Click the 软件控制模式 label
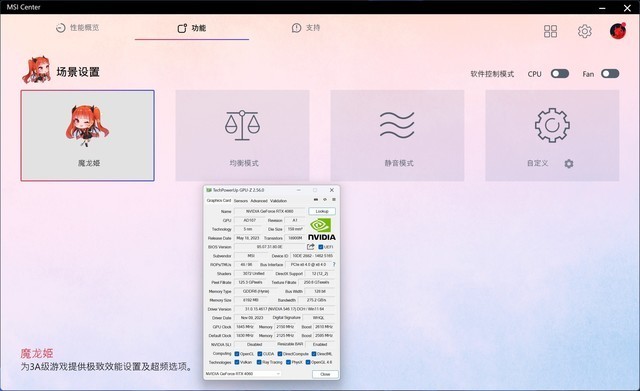The image size is (640, 391). pyautogui.click(x=492, y=74)
